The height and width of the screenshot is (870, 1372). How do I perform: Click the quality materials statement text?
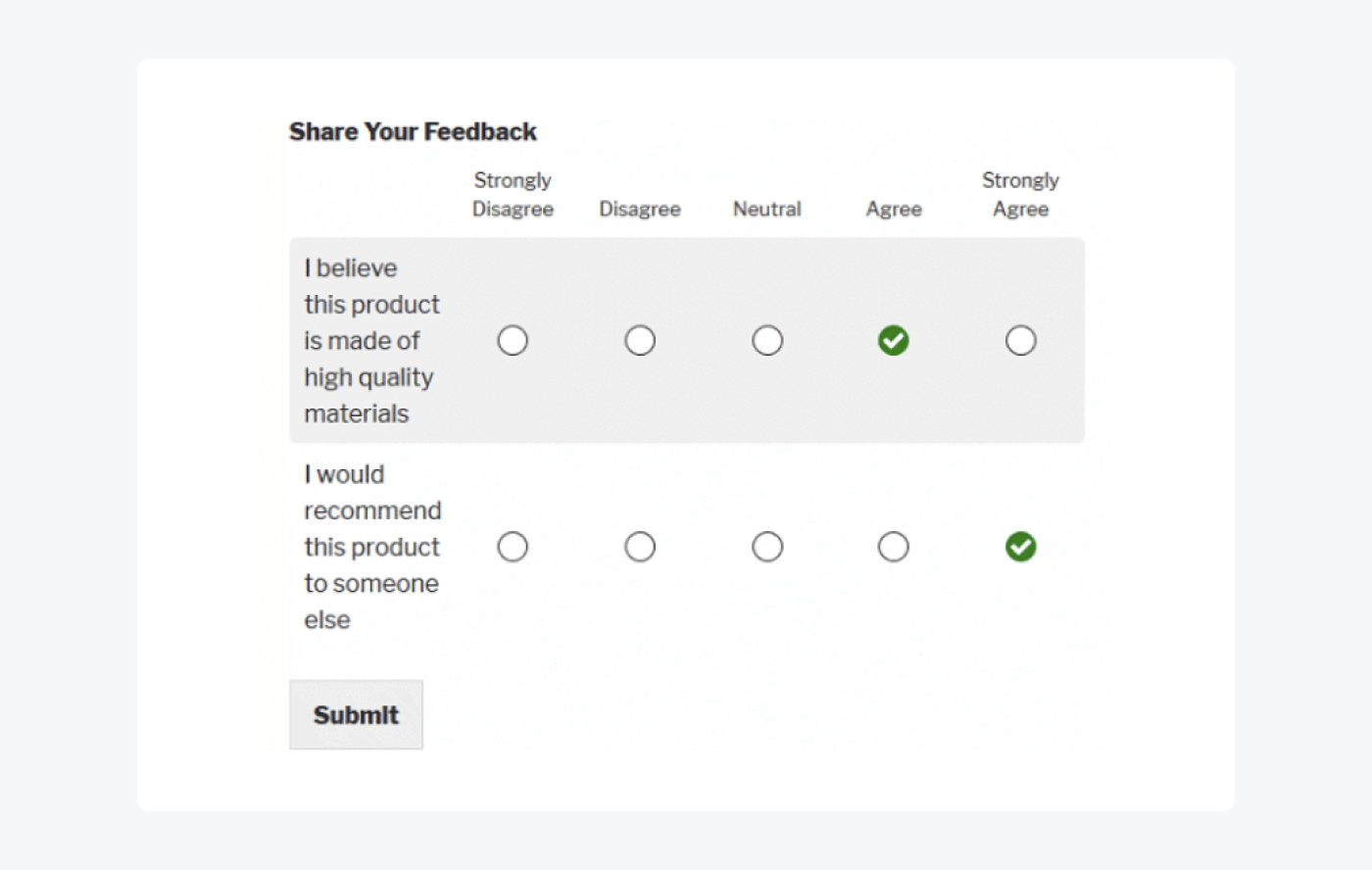pyautogui.click(x=372, y=340)
